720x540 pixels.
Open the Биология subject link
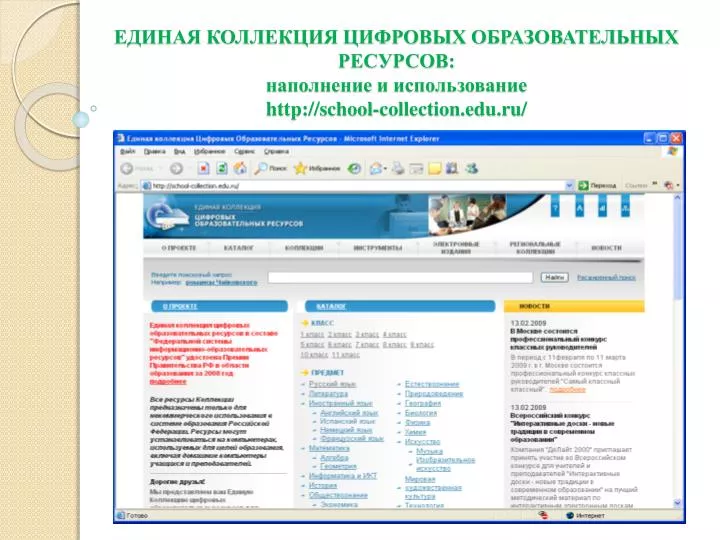click(421, 413)
